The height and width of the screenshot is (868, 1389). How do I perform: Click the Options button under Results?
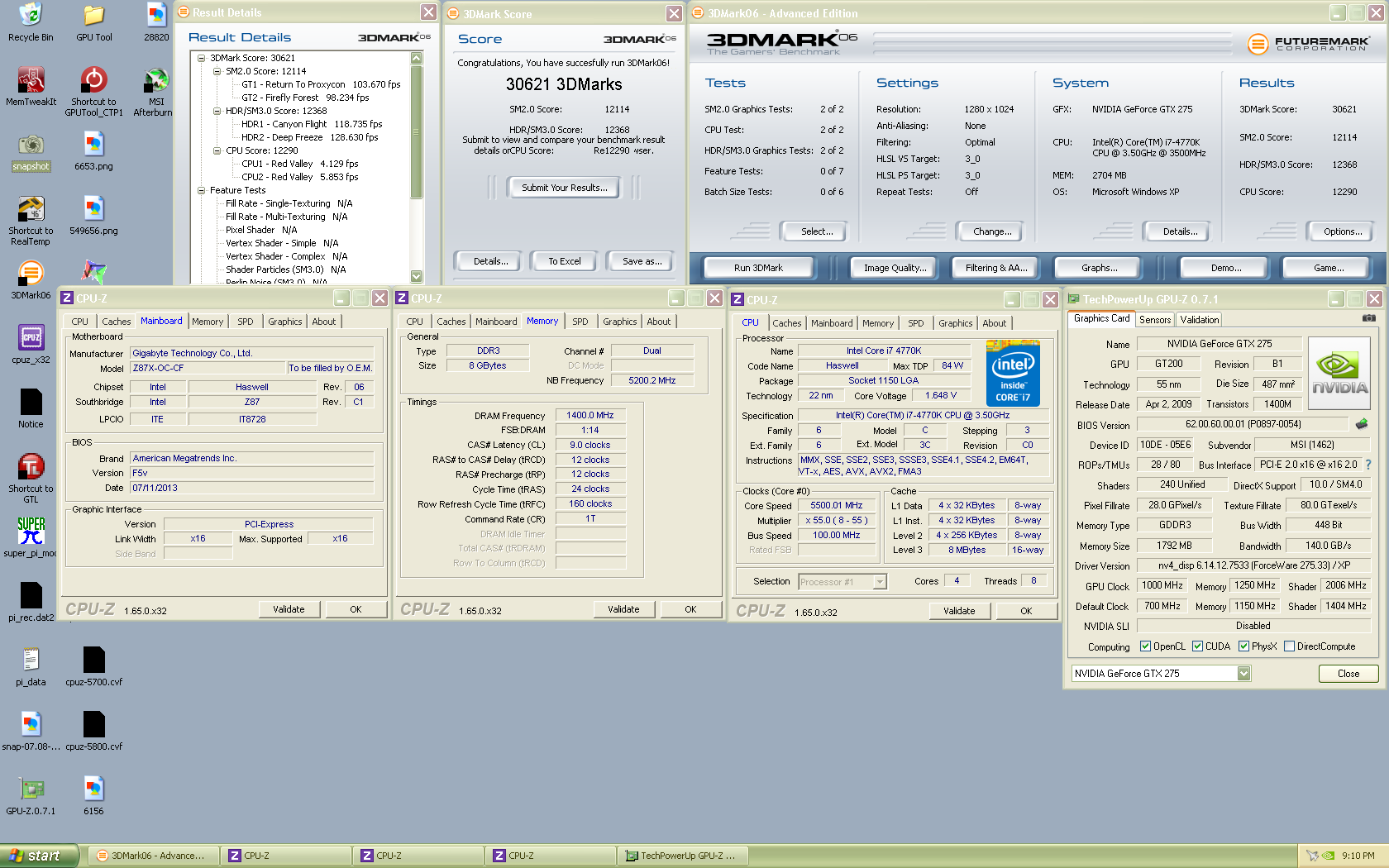[x=1343, y=231]
